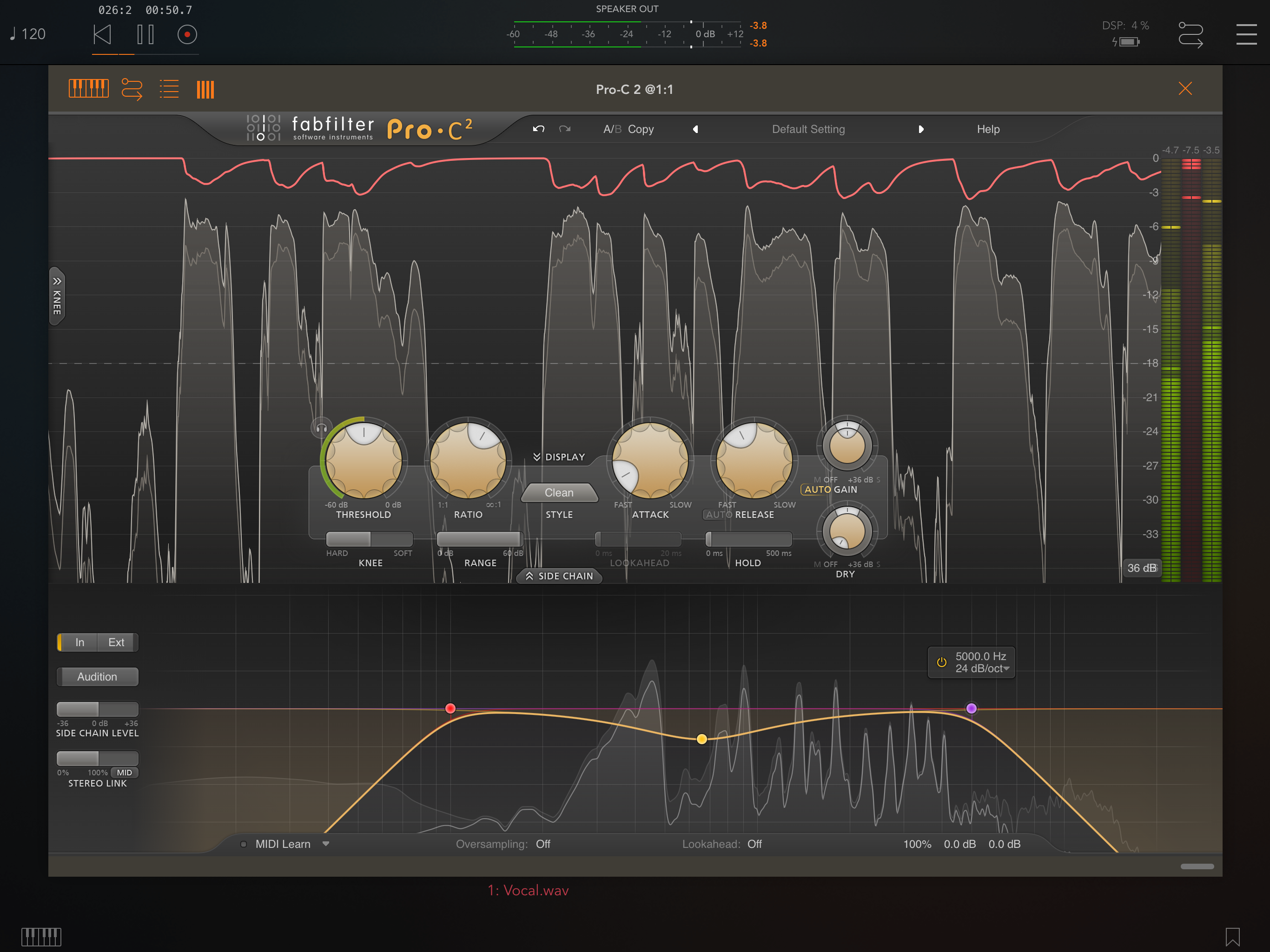Click the Audition button
The image size is (1270, 952).
[97, 677]
